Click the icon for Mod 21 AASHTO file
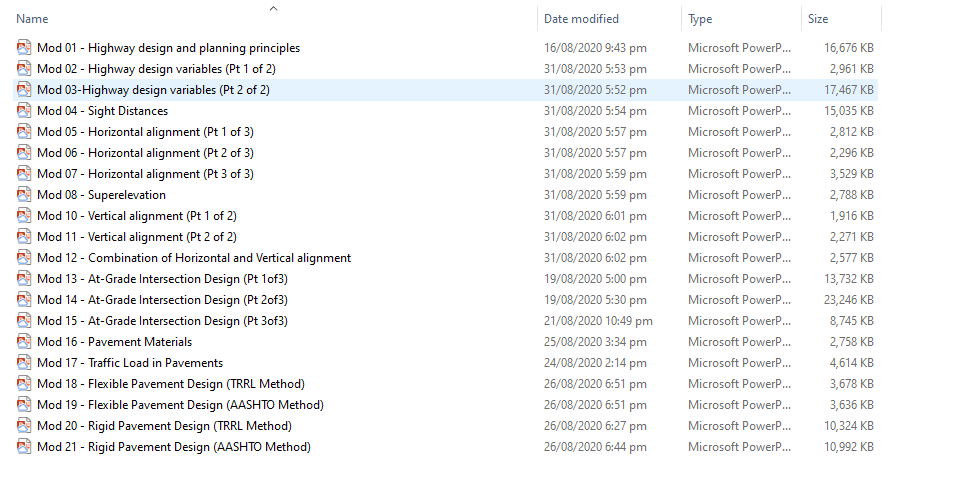This screenshot has height=502, width=956. point(24,447)
